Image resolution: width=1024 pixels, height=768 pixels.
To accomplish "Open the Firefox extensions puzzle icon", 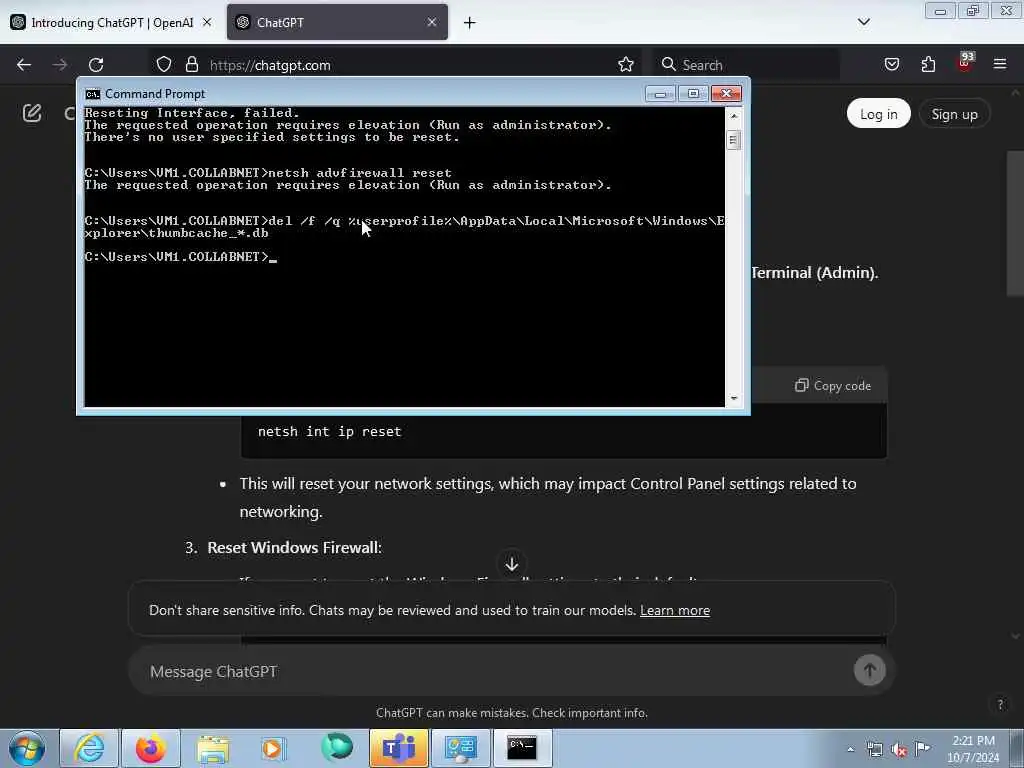I will [928, 65].
